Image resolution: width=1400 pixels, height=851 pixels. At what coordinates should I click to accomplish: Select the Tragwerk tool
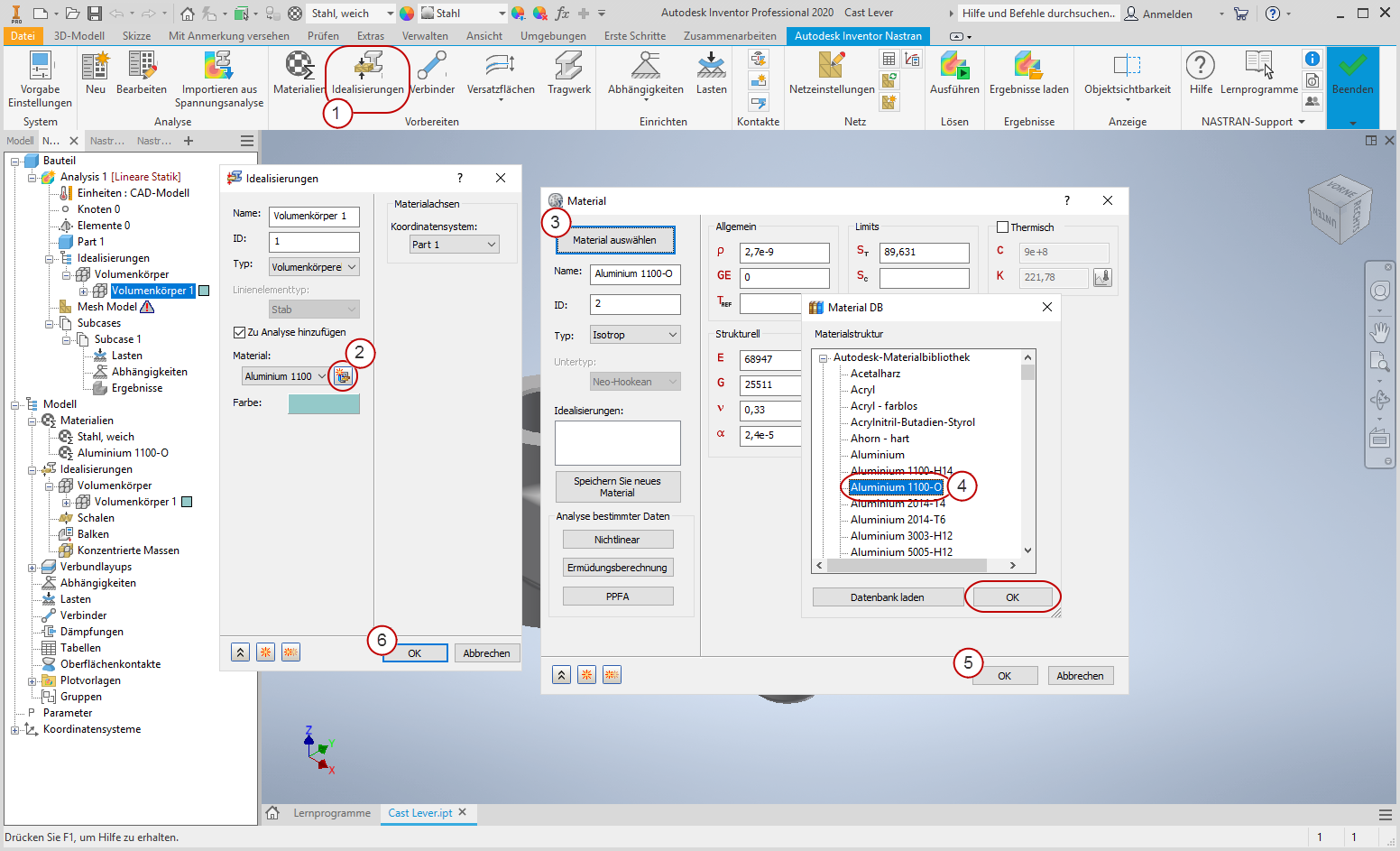(x=569, y=72)
